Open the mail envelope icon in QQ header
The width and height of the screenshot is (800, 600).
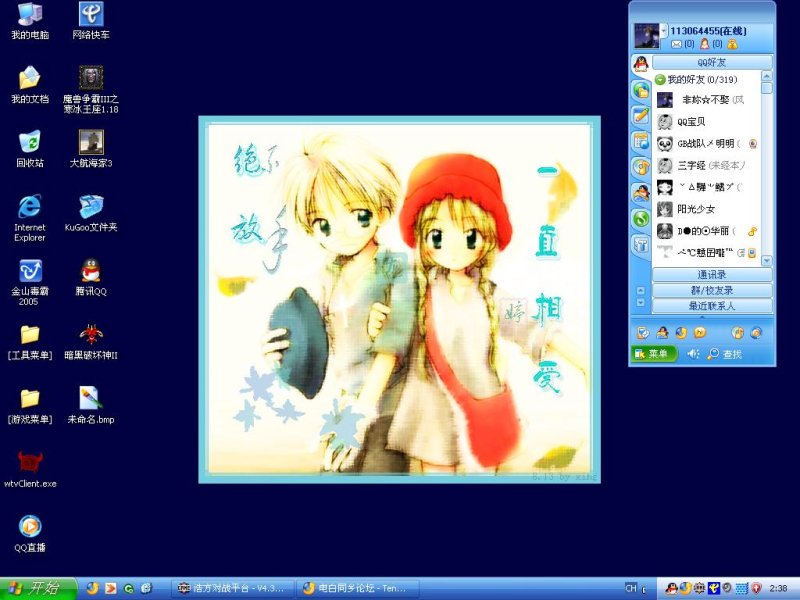(676, 43)
